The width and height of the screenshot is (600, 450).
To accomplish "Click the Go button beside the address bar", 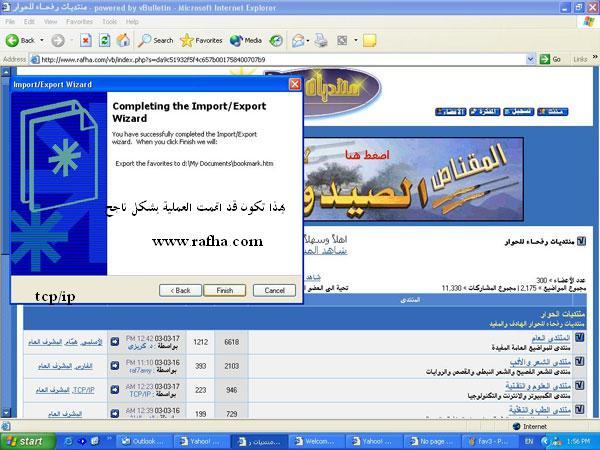I will (x=550, y=59).
